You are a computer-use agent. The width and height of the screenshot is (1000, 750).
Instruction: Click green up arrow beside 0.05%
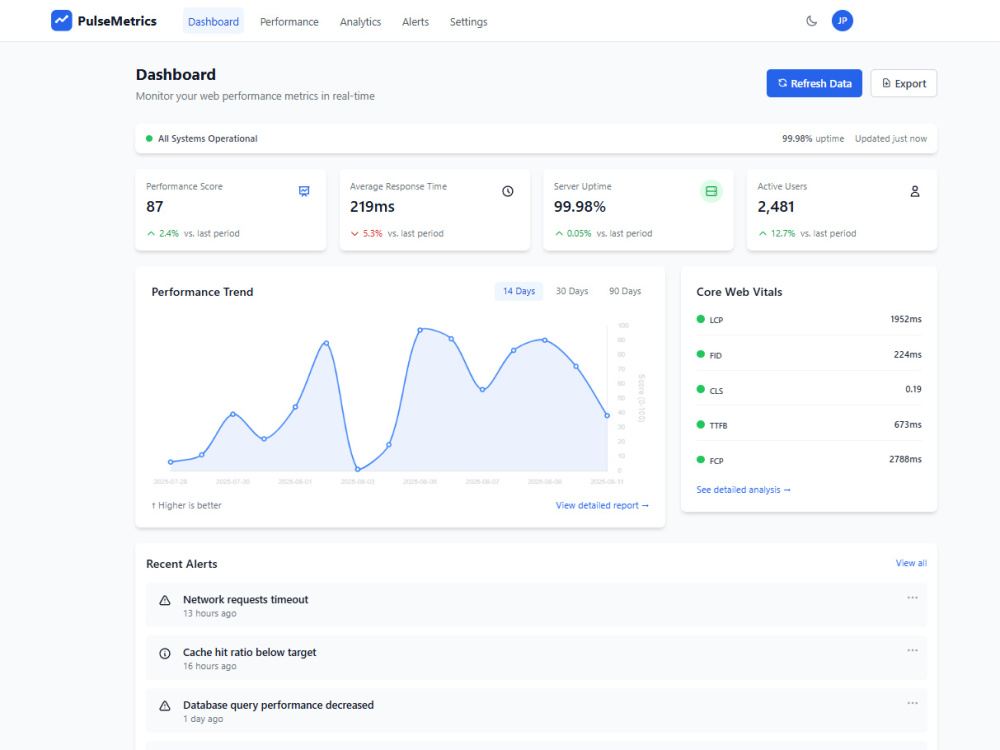[559, 233]
